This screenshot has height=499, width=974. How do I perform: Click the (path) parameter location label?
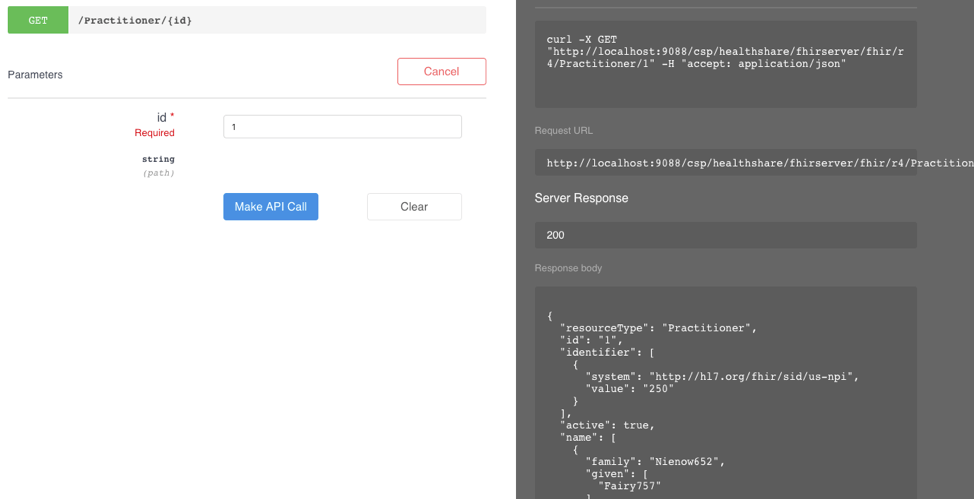158,173
